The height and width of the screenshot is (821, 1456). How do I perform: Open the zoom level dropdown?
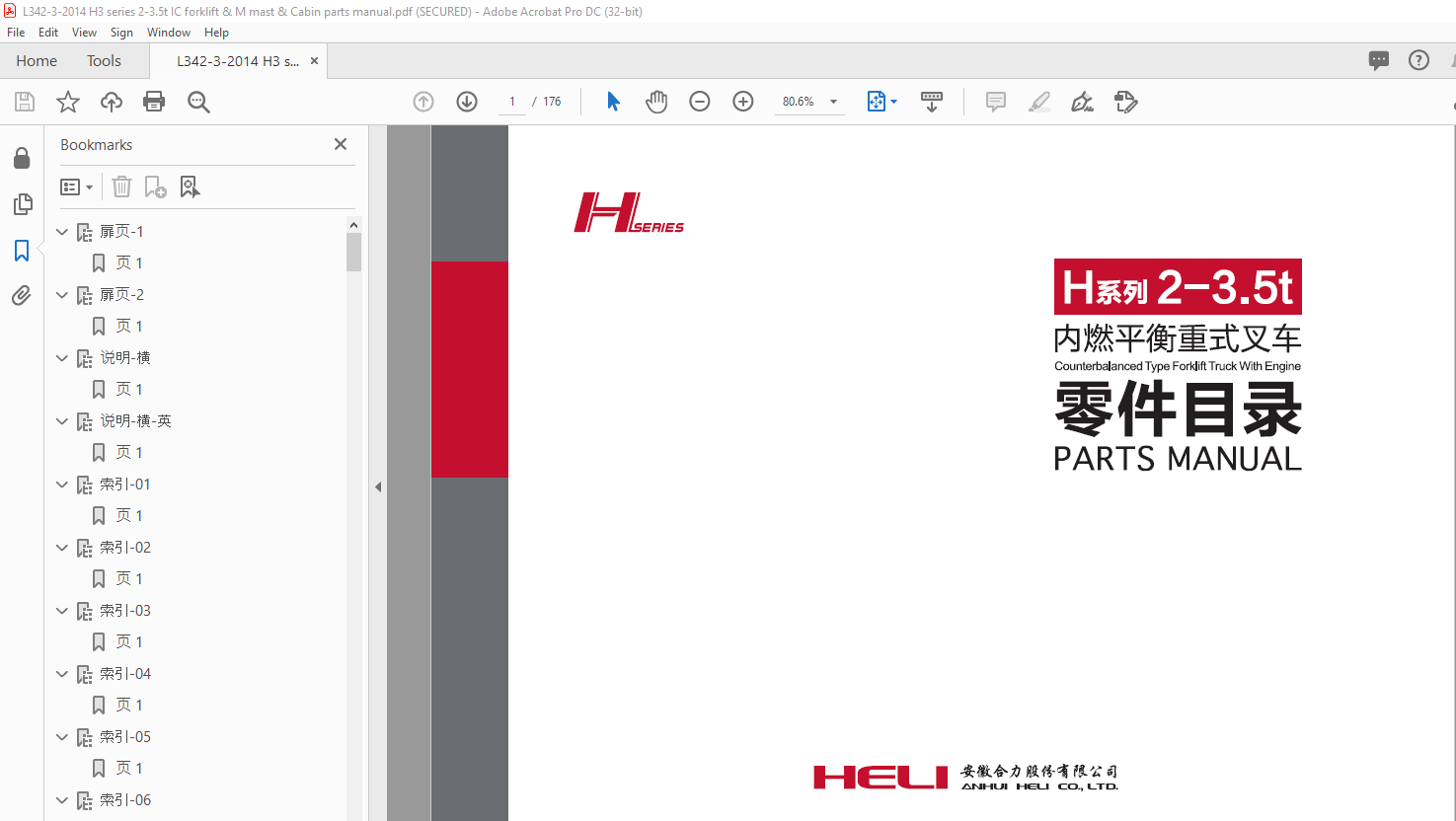[834, 102]
